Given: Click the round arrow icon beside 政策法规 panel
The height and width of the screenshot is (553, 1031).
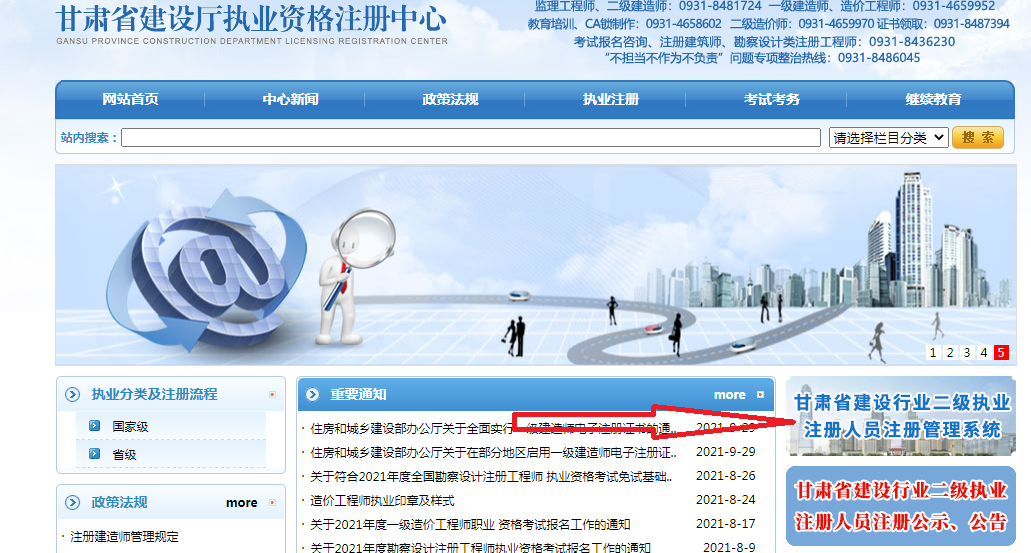Looking at the screenshot, I should 72,502.
